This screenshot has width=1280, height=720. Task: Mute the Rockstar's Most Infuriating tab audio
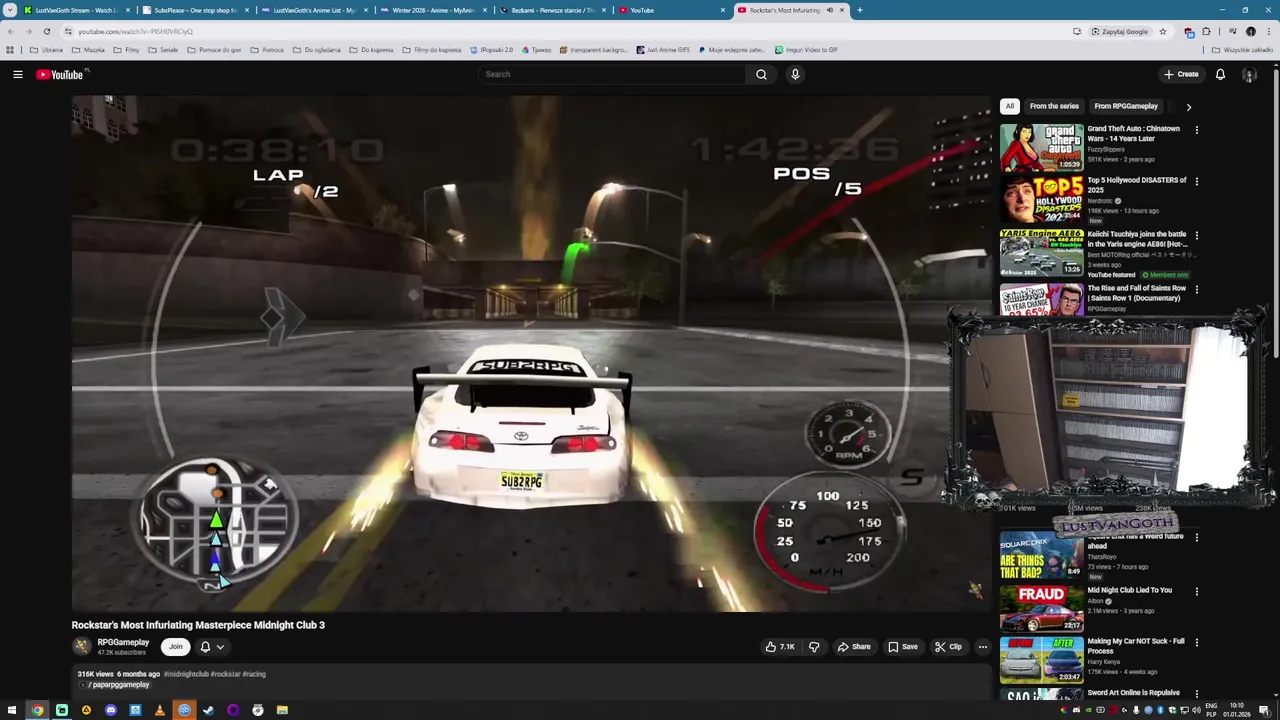(x=830, y=10)
